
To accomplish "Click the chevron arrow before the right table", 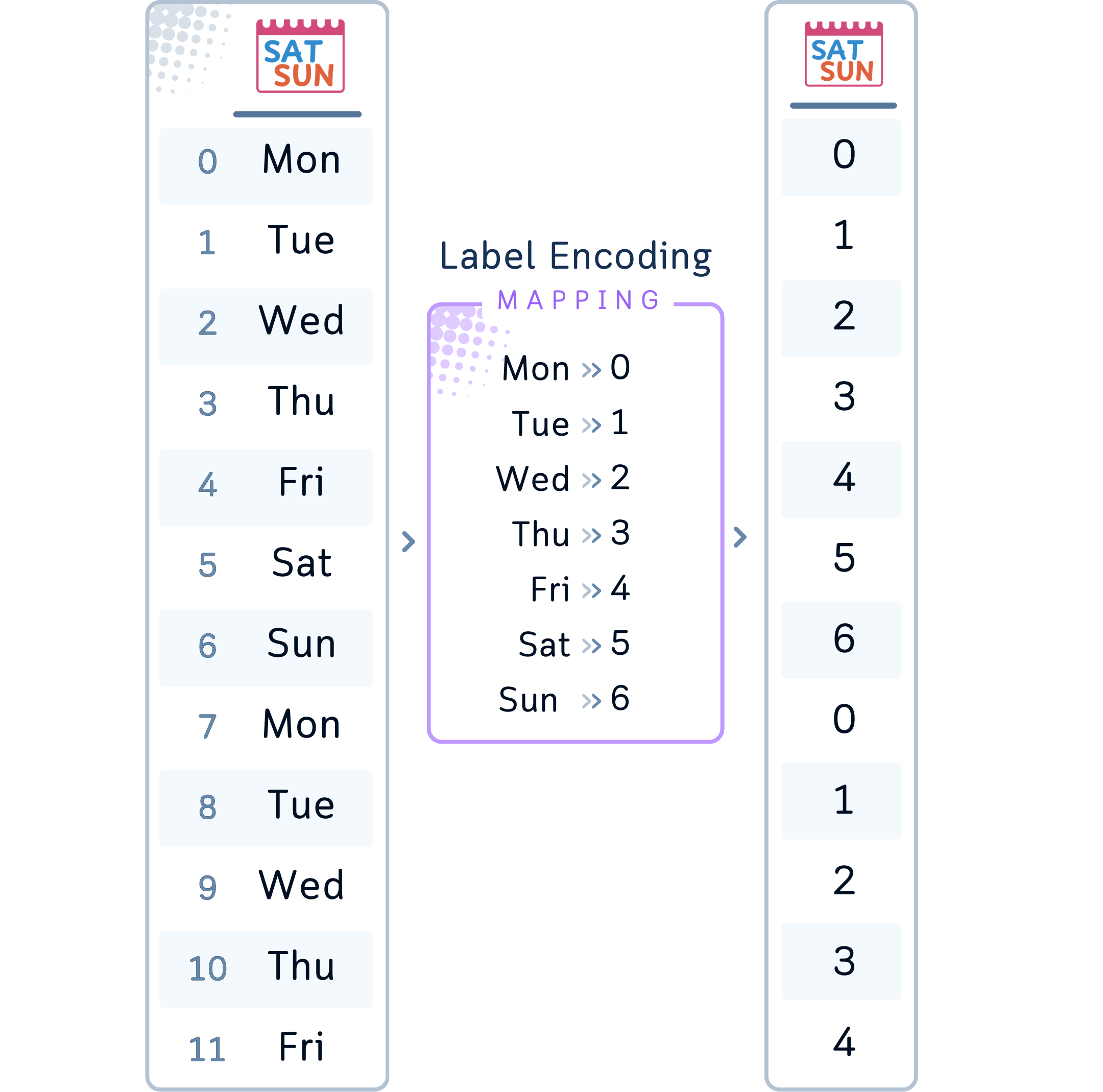I will (739, 537).
